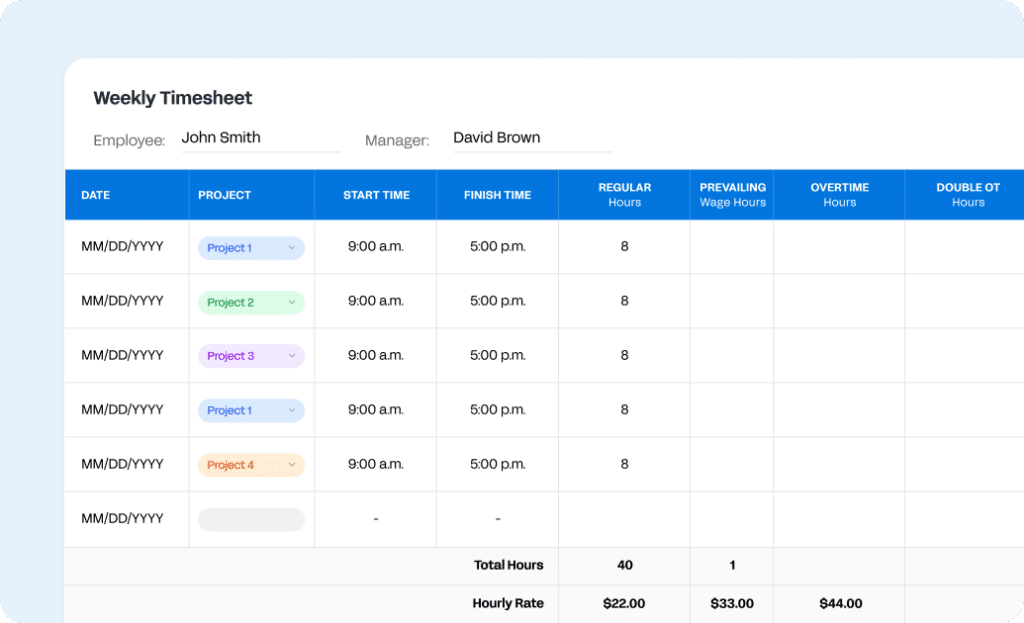The image size is (1024, 623).
Task: Select the 9:00 a.m. start time for Project 3
Action: click(376, 355)
